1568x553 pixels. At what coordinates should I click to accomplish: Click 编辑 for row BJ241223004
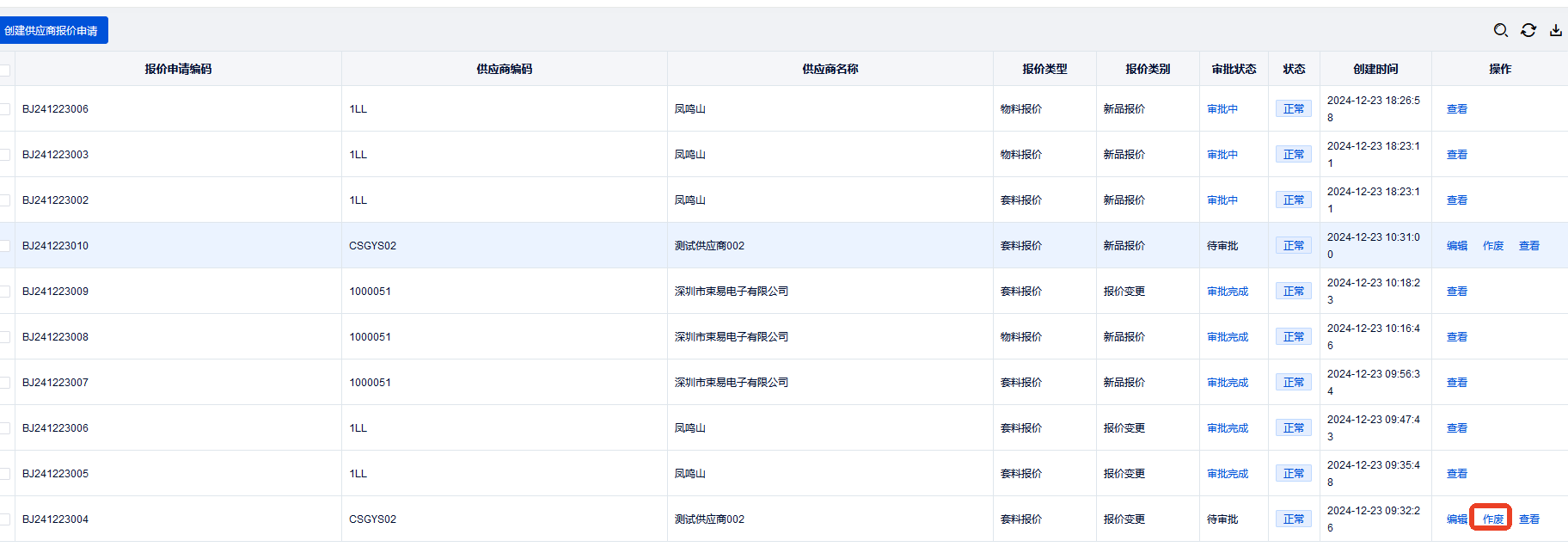coord(1456,519)
